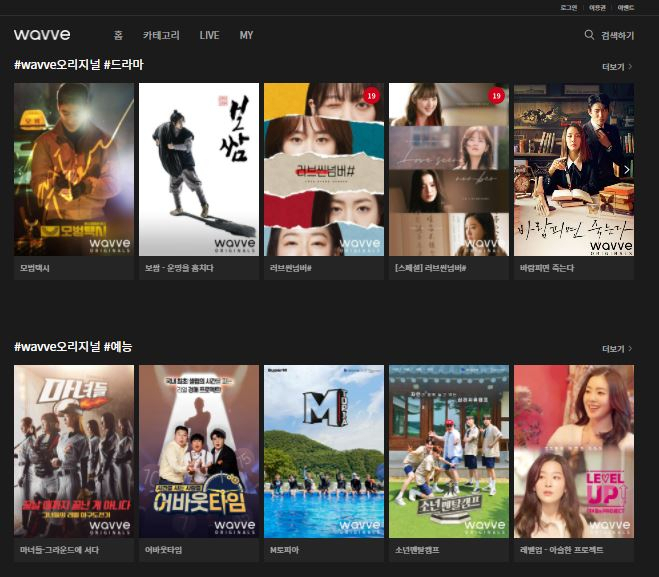The image size is (659, 577).
Task: Click the #wavve오리지널 #예능 section heading
Action: (73, 347)
